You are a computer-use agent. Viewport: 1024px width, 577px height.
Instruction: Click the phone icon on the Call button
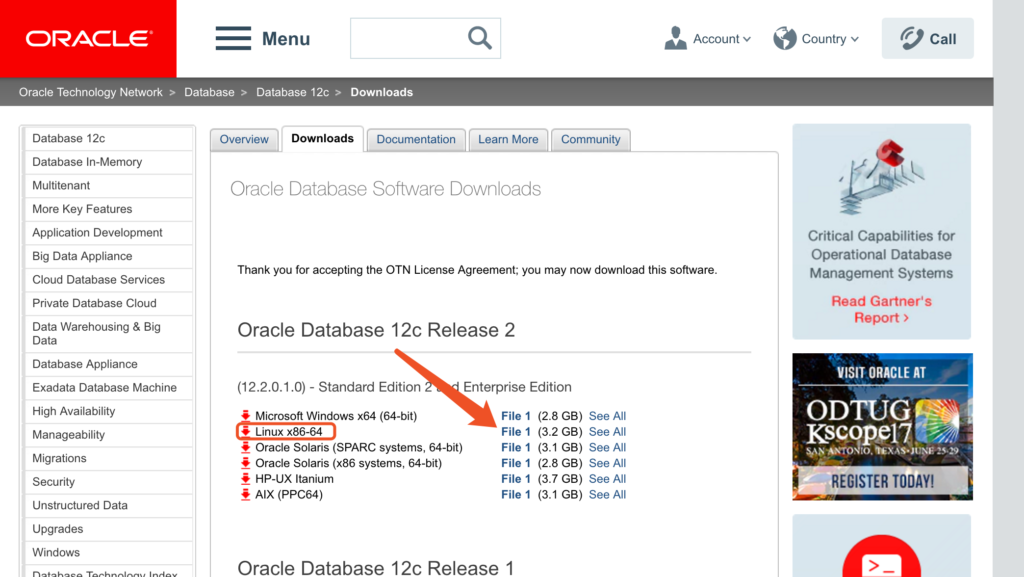pyautogui.click(x=910, y=38)
